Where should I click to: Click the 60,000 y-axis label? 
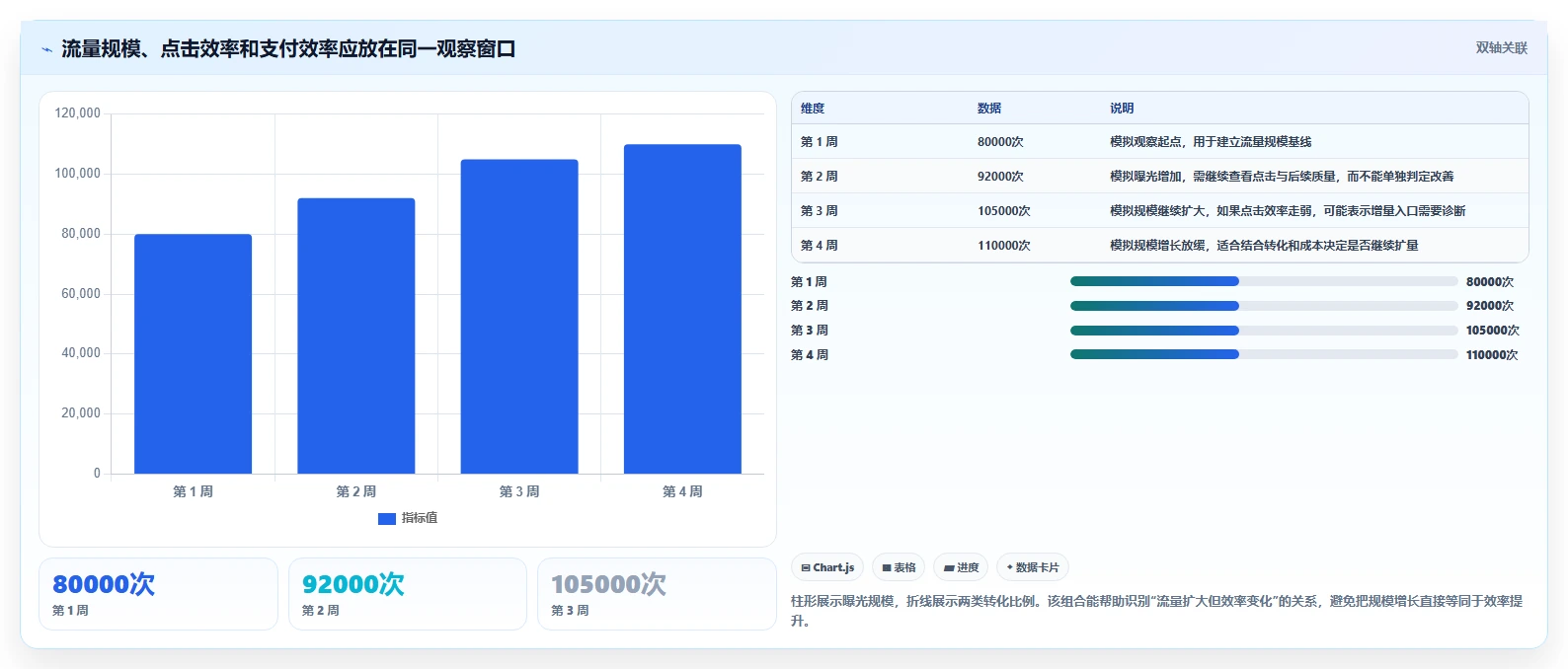(81, 294)
